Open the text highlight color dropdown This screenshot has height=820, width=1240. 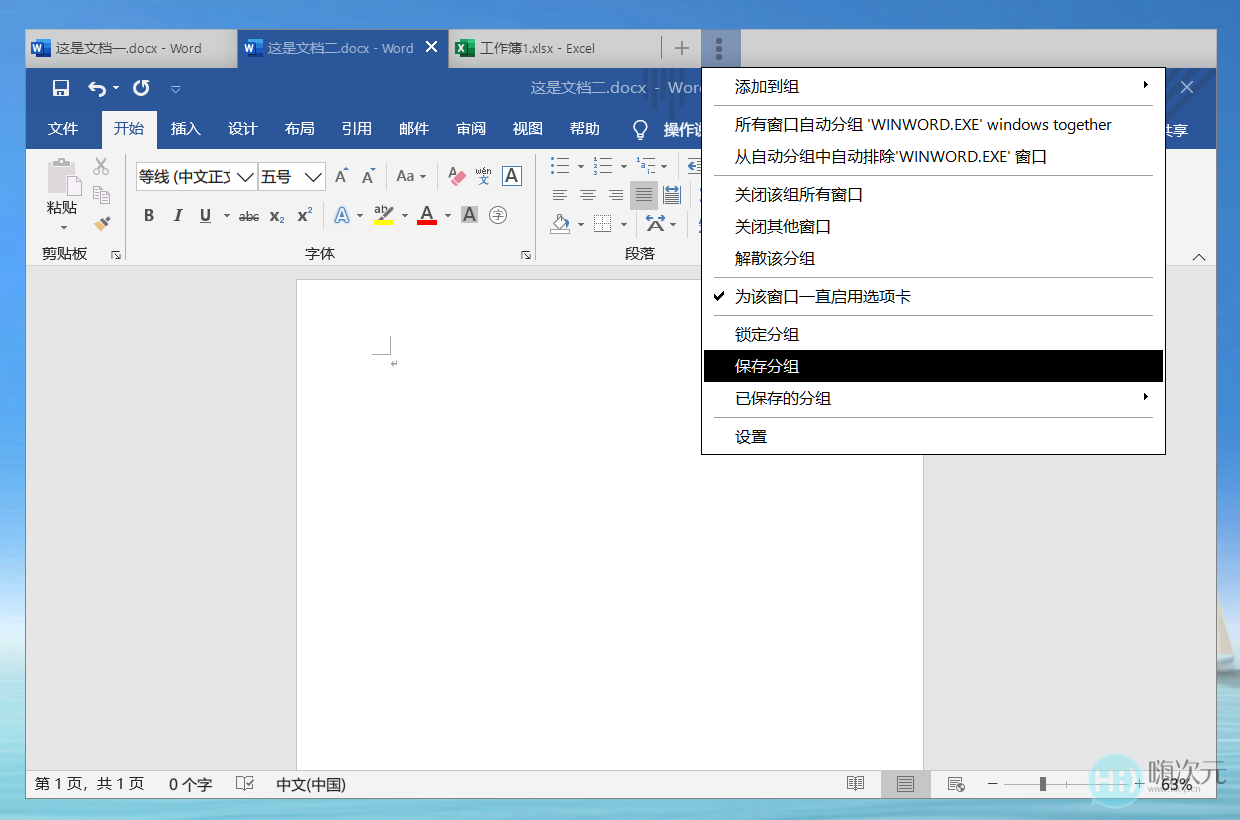click(403, 215)
